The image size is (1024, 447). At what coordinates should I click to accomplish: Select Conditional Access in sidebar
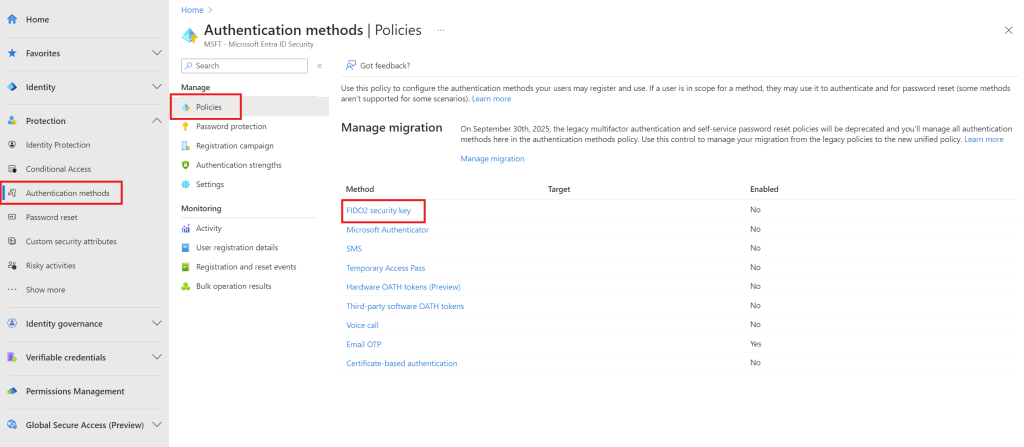pyautogui.click(x=58, y=169)
